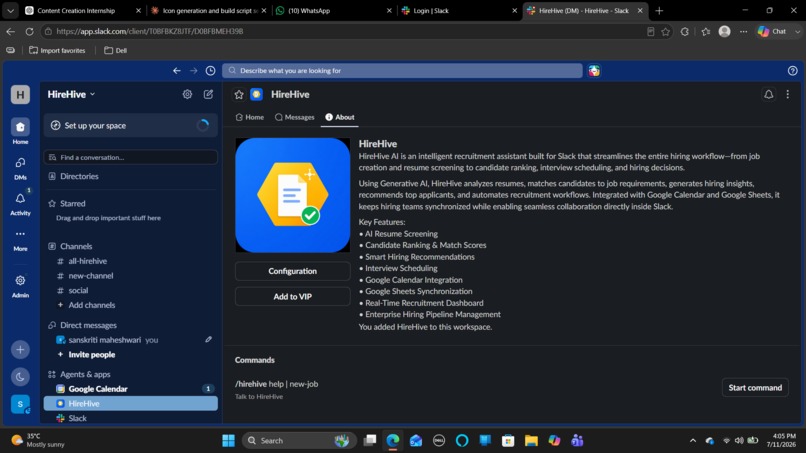Open Admin in Slack left rail
This screenshot has height=453, width=806.
[20, 286]
